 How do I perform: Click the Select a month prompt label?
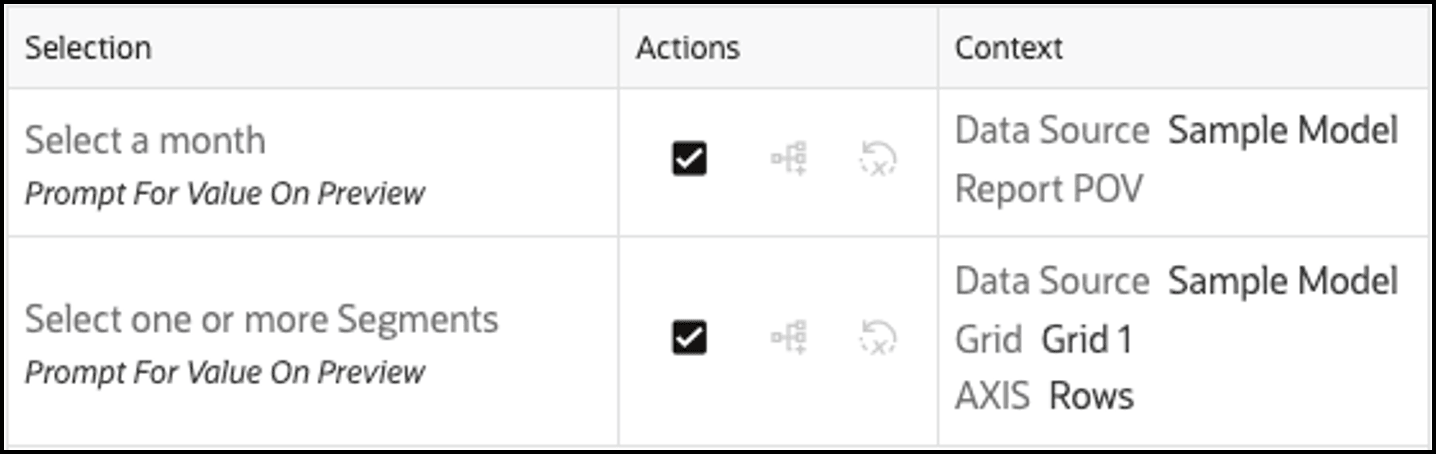coord(145,140)
